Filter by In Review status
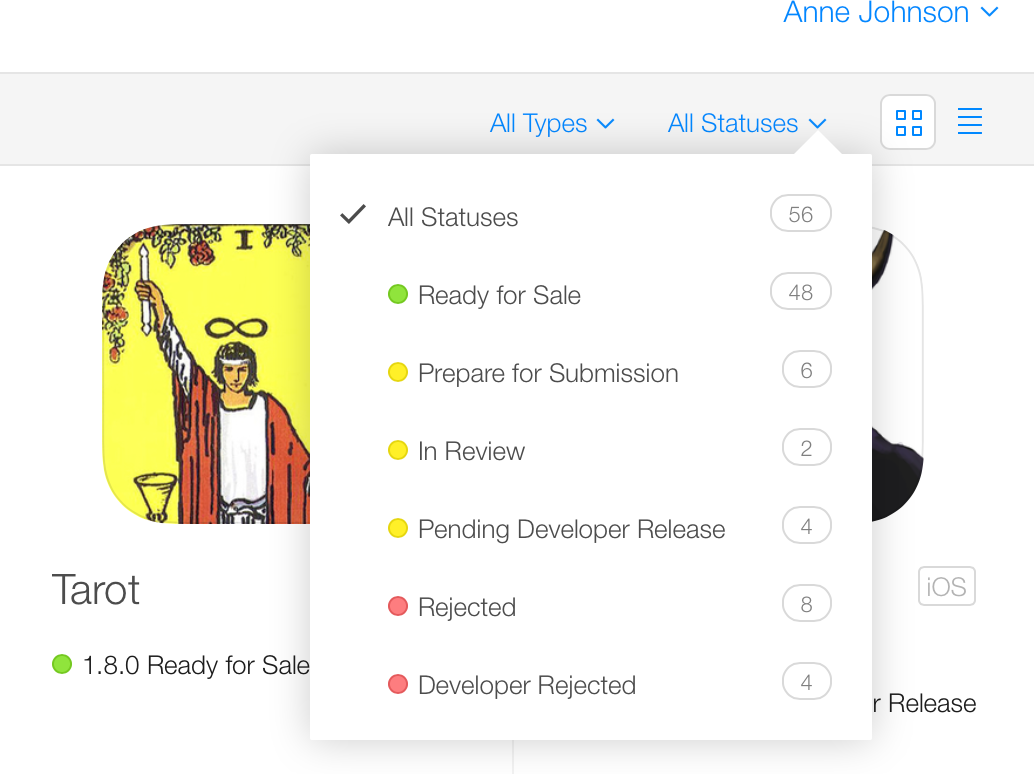Viewport: 1034px width, 774px height. click(x=471, y=451)
